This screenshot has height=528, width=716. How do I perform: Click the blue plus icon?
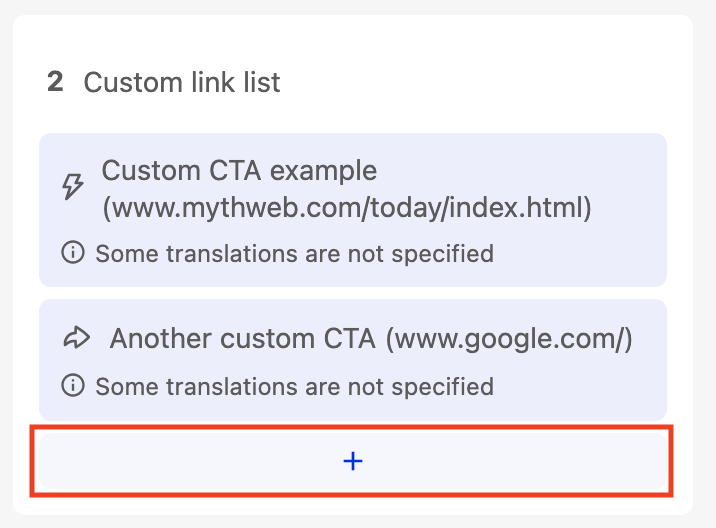[352, 461]
